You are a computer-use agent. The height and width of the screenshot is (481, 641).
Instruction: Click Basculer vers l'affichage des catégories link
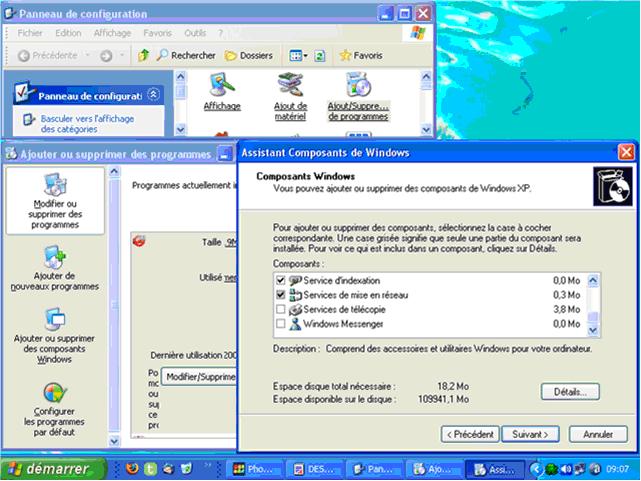(87, 124)
